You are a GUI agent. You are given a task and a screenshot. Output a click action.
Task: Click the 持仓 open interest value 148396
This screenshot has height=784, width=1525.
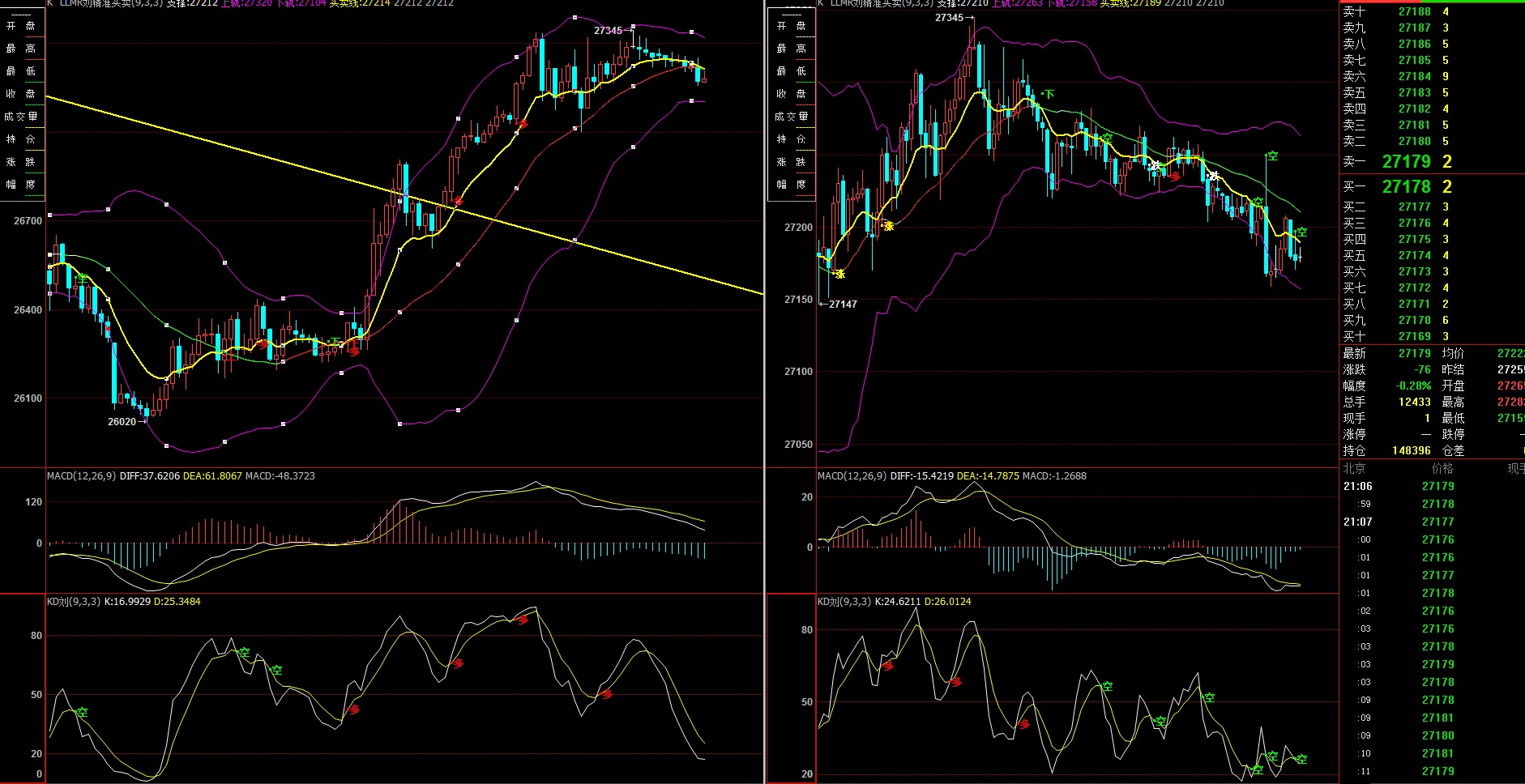pyautogui.click(x=1412, y=450)
